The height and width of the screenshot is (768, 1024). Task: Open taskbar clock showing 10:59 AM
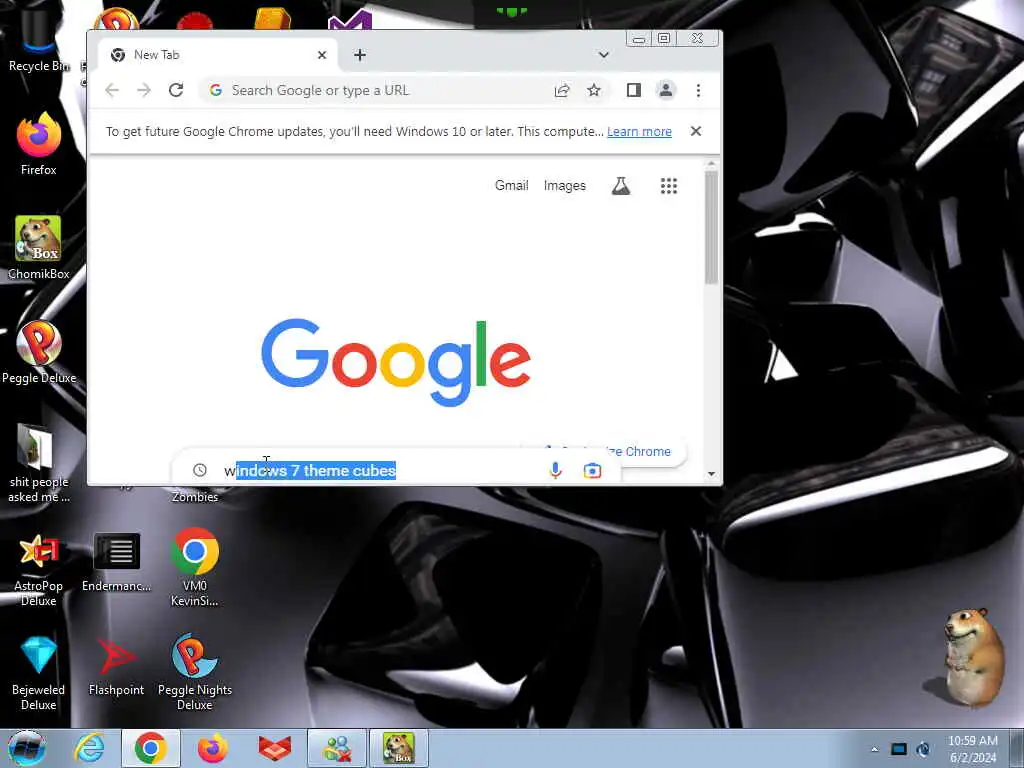coord(973,749)
